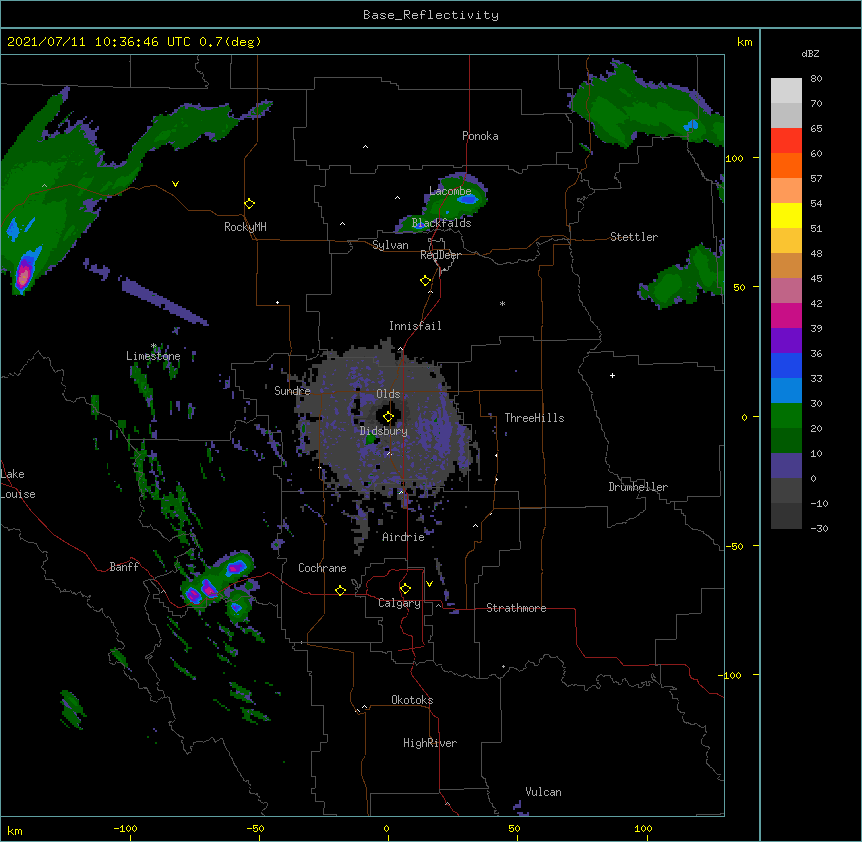Select the orange 57–60 dBZ legend swatch
Image resolution: width=862 pixels, height=842 pixels.
786,165
